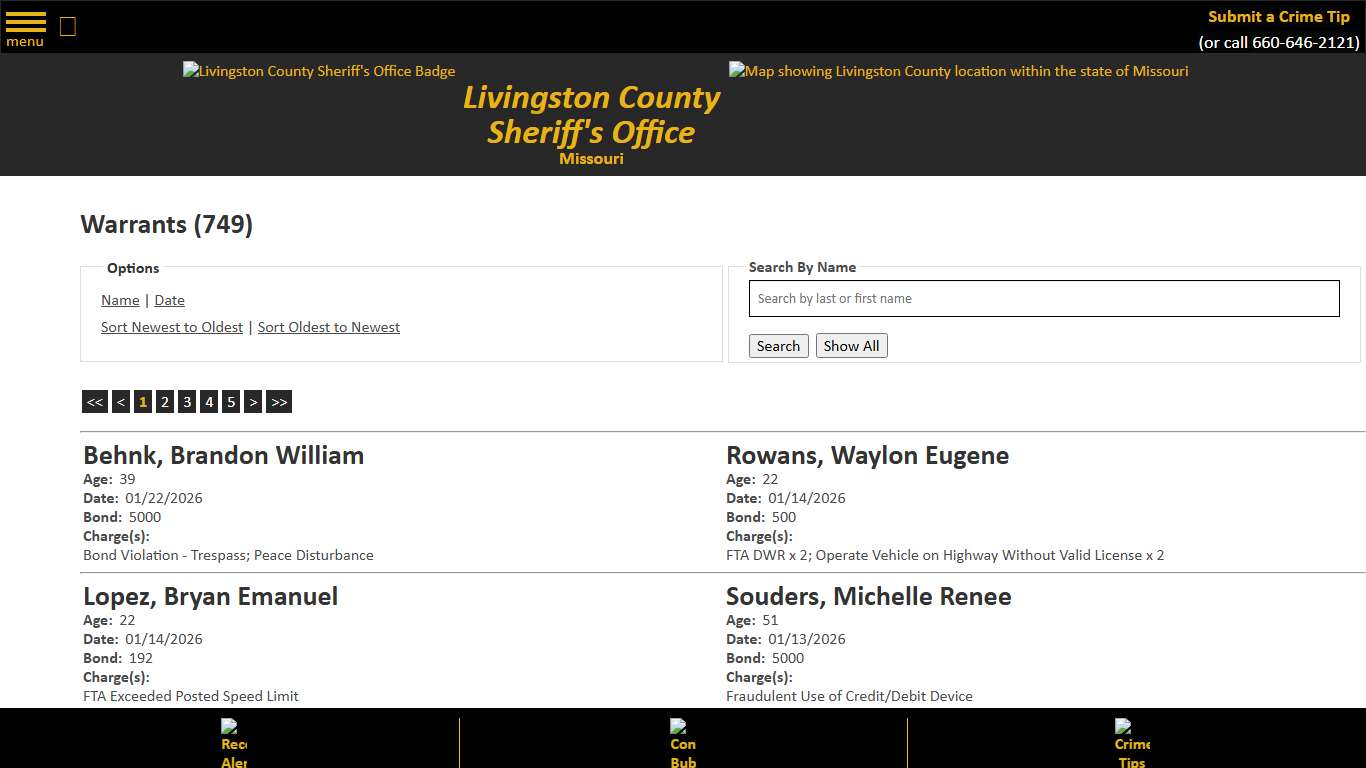Image resolution: width=1366 pixels, height=768 pixels.
Task: Sort warrant list by Date
Action: [169, 300]
